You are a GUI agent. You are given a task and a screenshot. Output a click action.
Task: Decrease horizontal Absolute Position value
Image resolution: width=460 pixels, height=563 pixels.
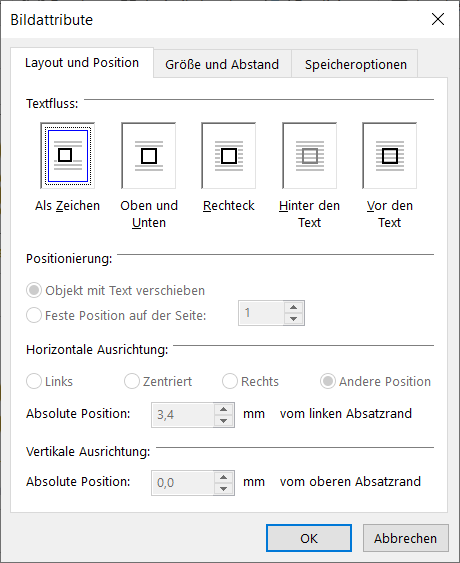click(223, 421)
